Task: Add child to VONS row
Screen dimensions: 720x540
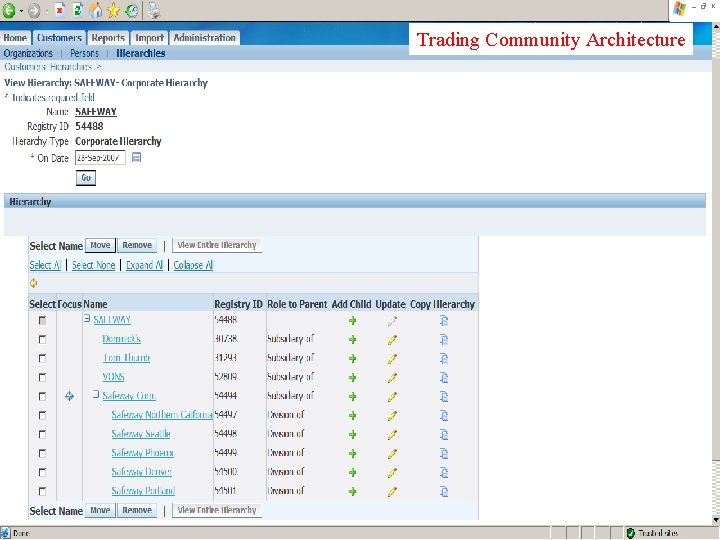Action: (x=352, y=377)
